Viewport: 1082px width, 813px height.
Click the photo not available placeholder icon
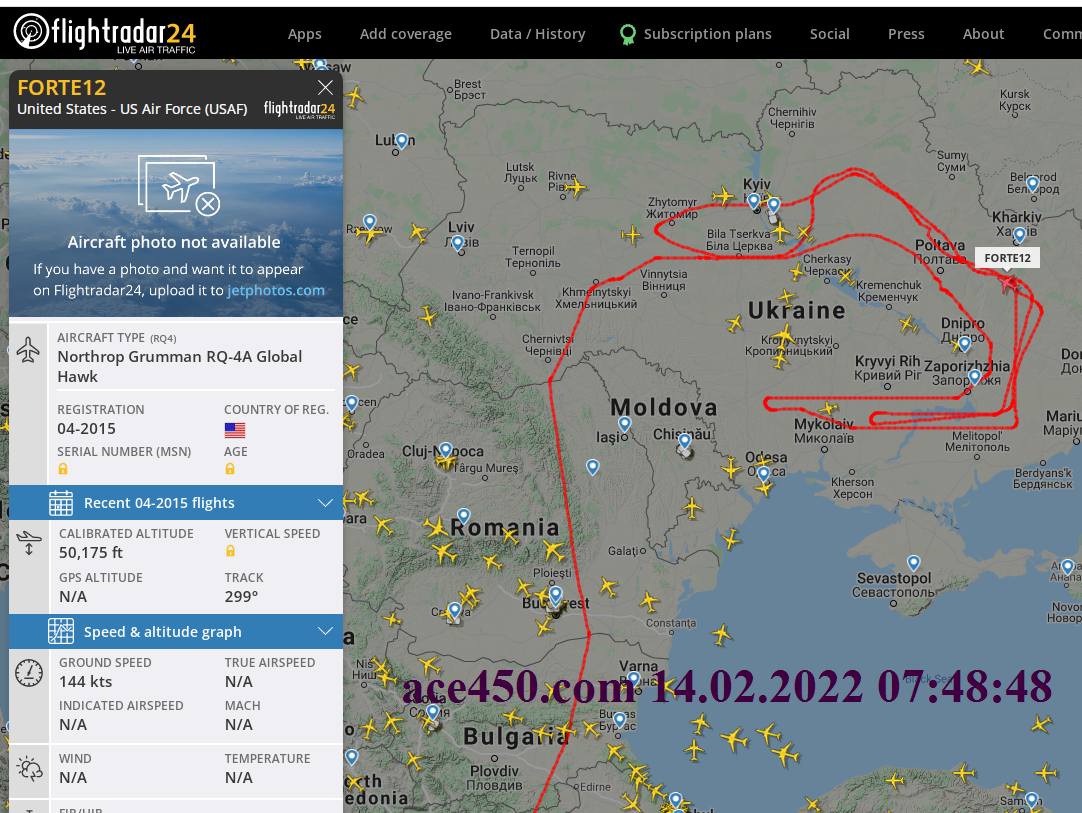pos(179,185)
